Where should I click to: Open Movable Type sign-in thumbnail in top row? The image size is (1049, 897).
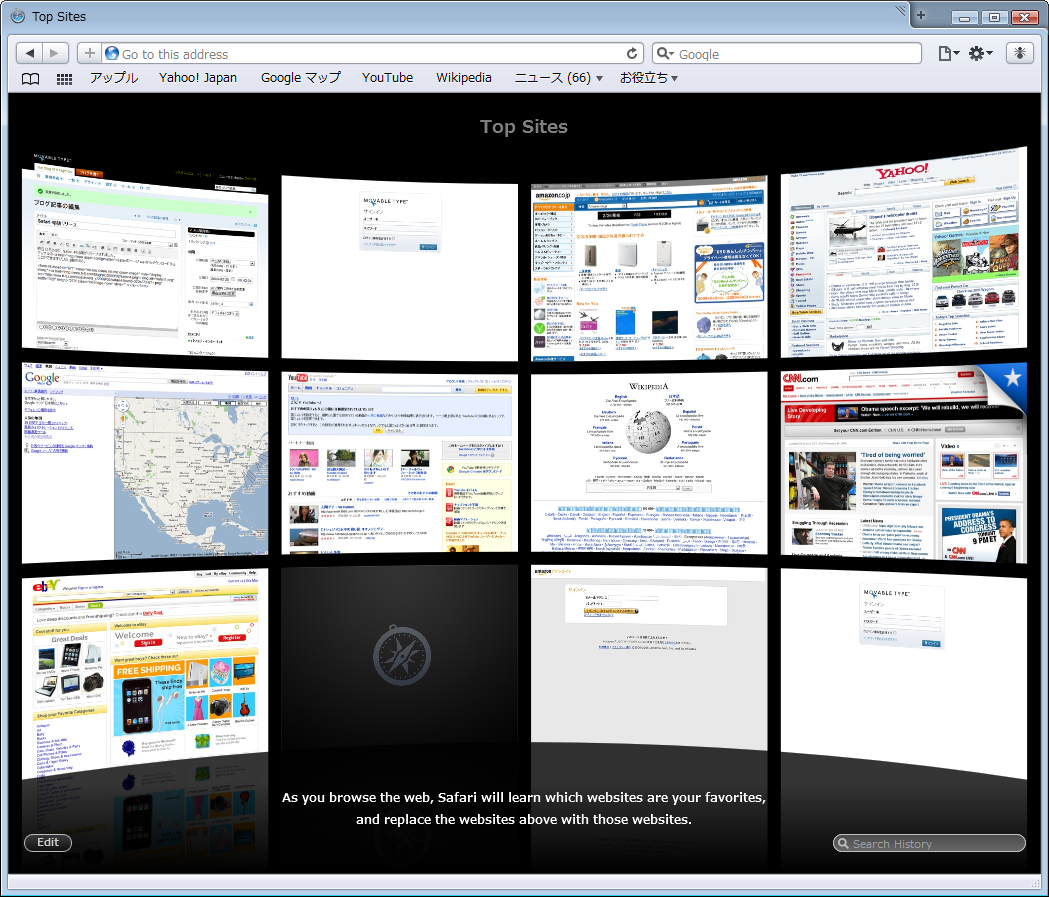pyautogui.click(x=399, y=268)
